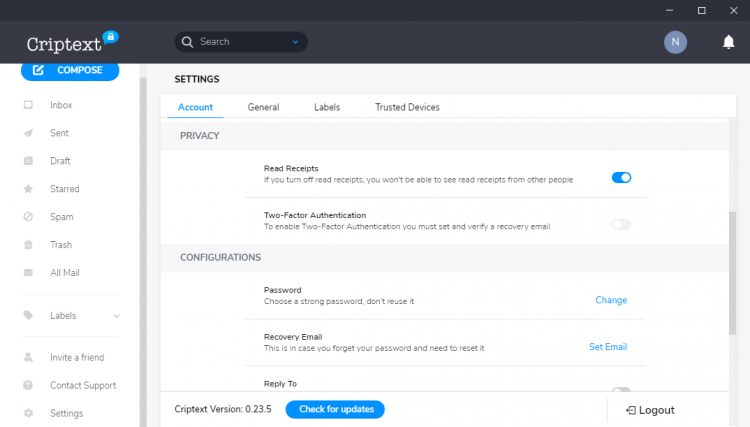This screenshot has height=427, width=750.
Task: Click the Starred star icon
Action: [x=28, y=189]
